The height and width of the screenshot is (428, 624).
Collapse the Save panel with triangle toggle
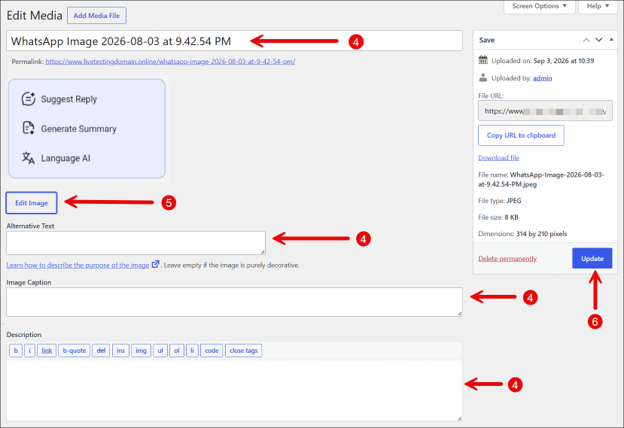[611, 39]
